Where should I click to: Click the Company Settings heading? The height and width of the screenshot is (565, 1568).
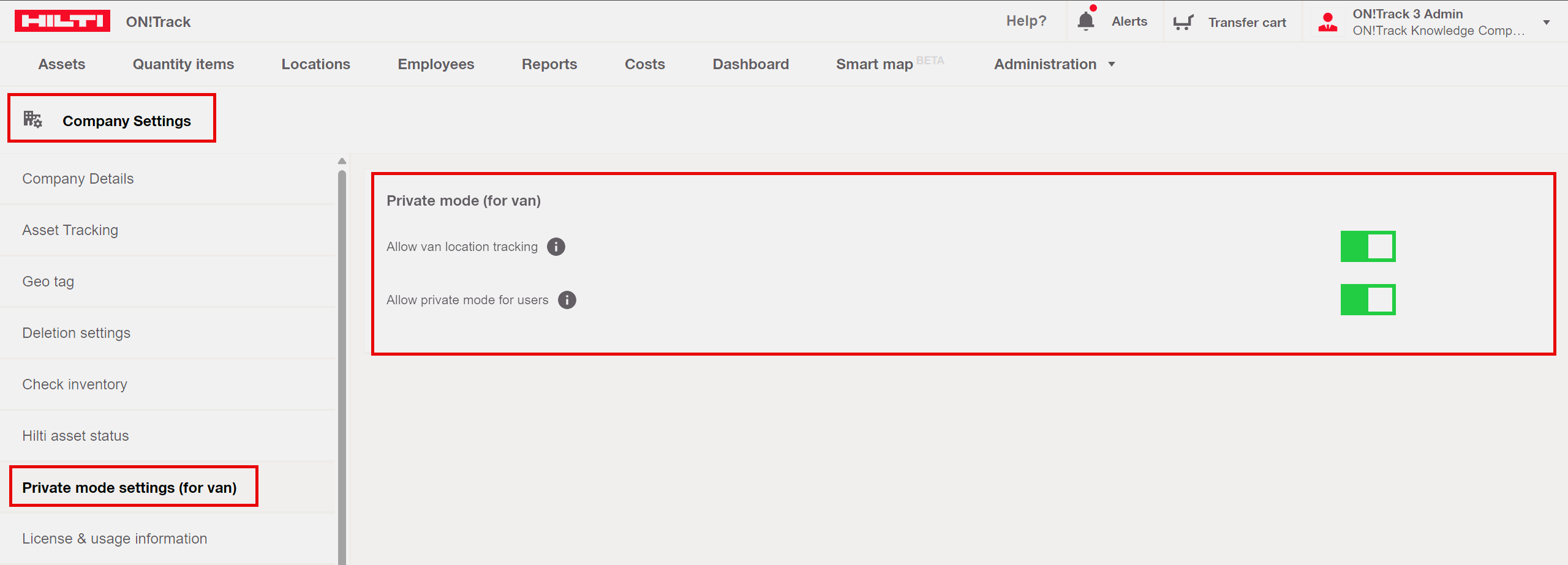[127, 121]
